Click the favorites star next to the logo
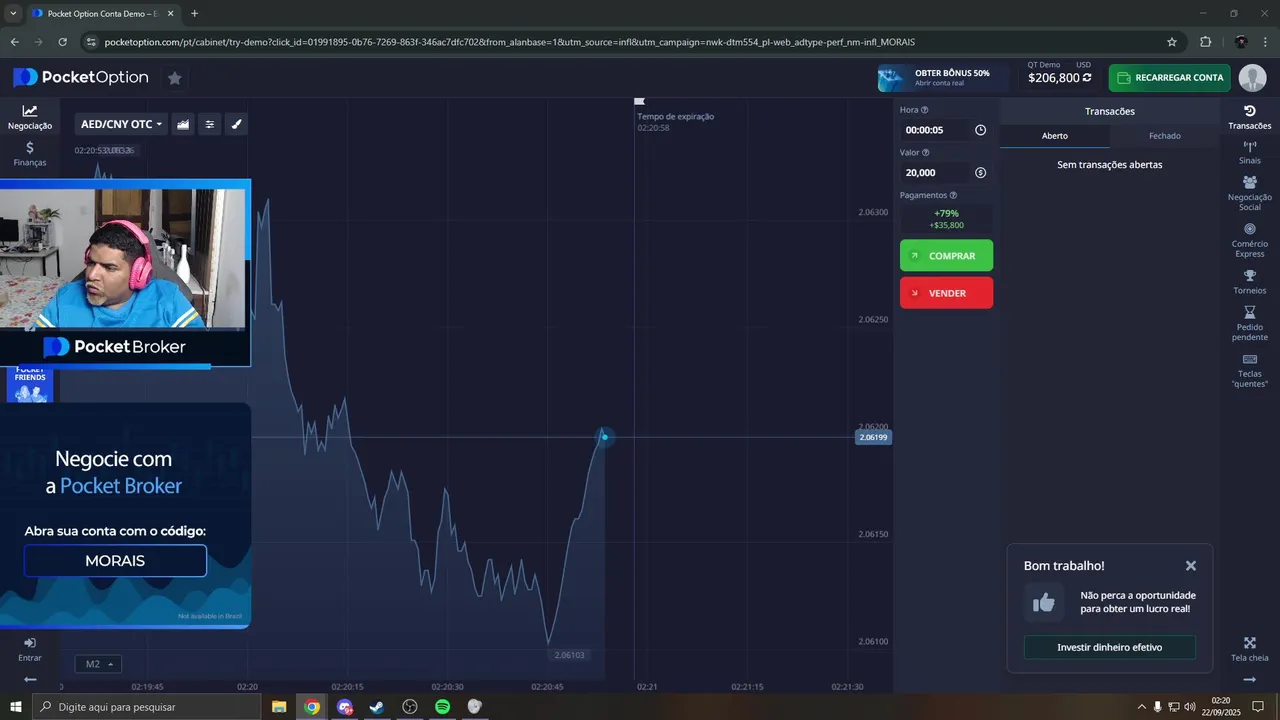Viewport: 1280px width, 720px height. 174,78
